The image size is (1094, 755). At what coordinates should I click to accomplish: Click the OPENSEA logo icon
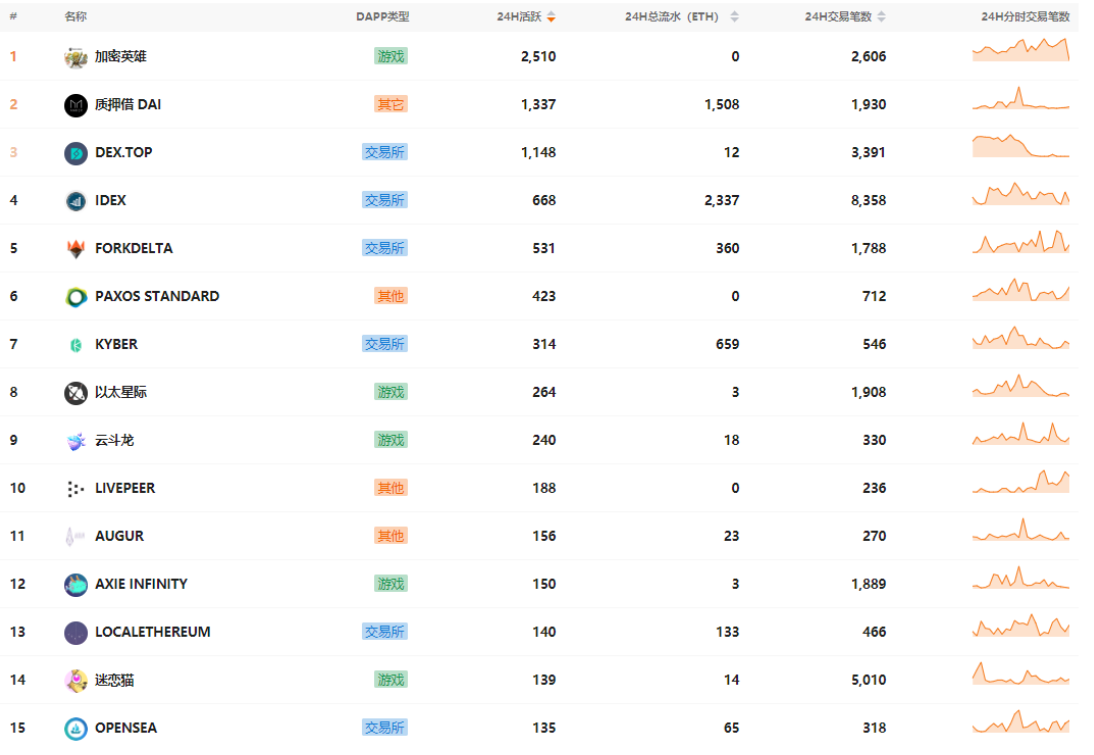pos(75,728)
